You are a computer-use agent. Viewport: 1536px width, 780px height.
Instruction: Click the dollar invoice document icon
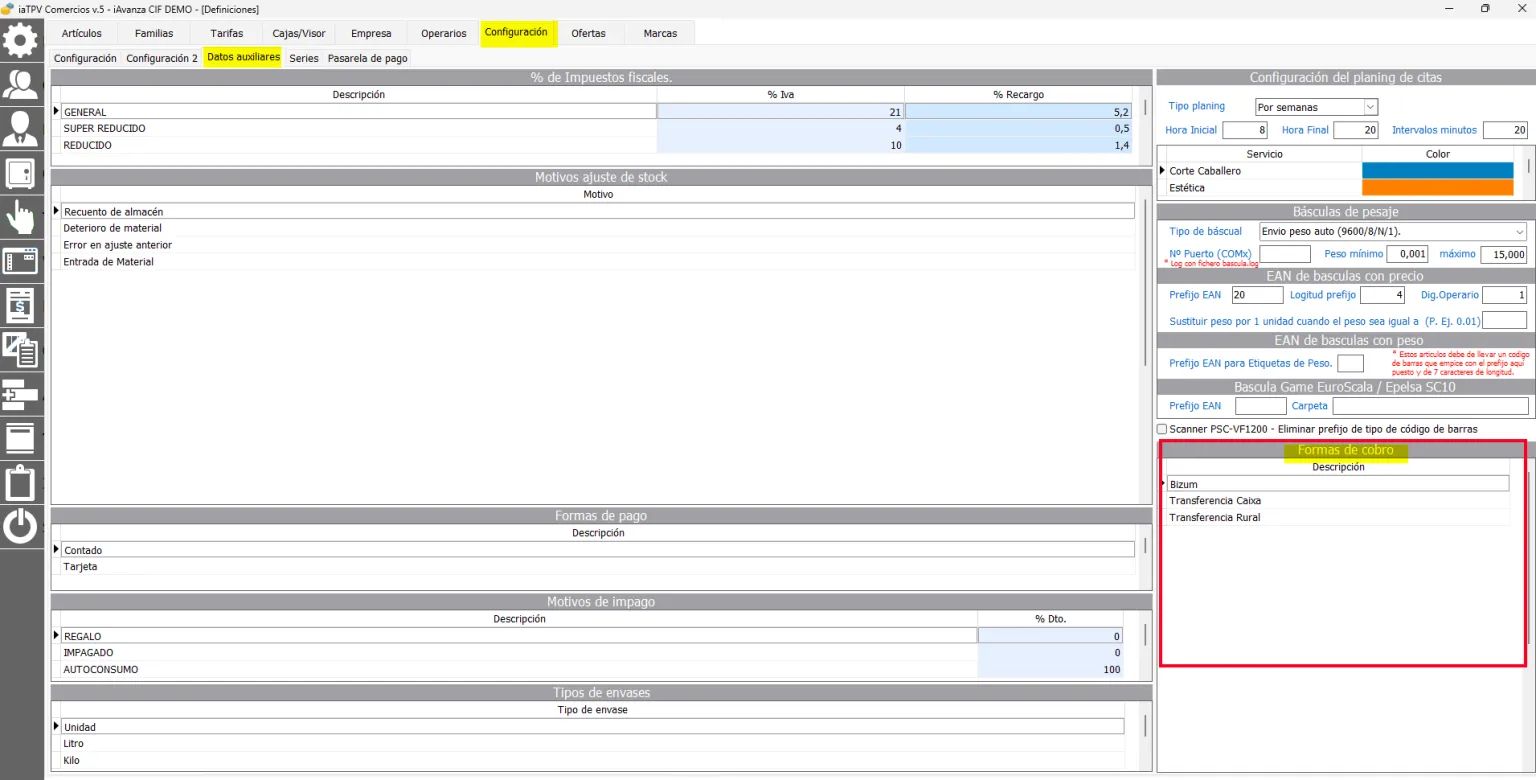(21, 304)
